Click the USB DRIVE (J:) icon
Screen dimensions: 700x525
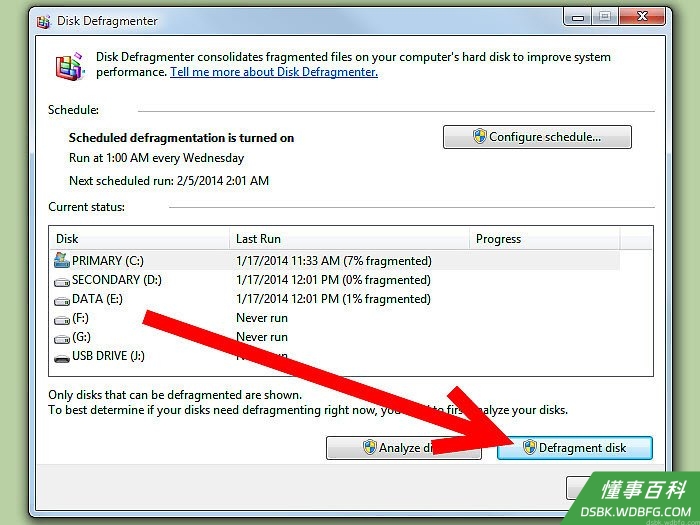point(62,358)
